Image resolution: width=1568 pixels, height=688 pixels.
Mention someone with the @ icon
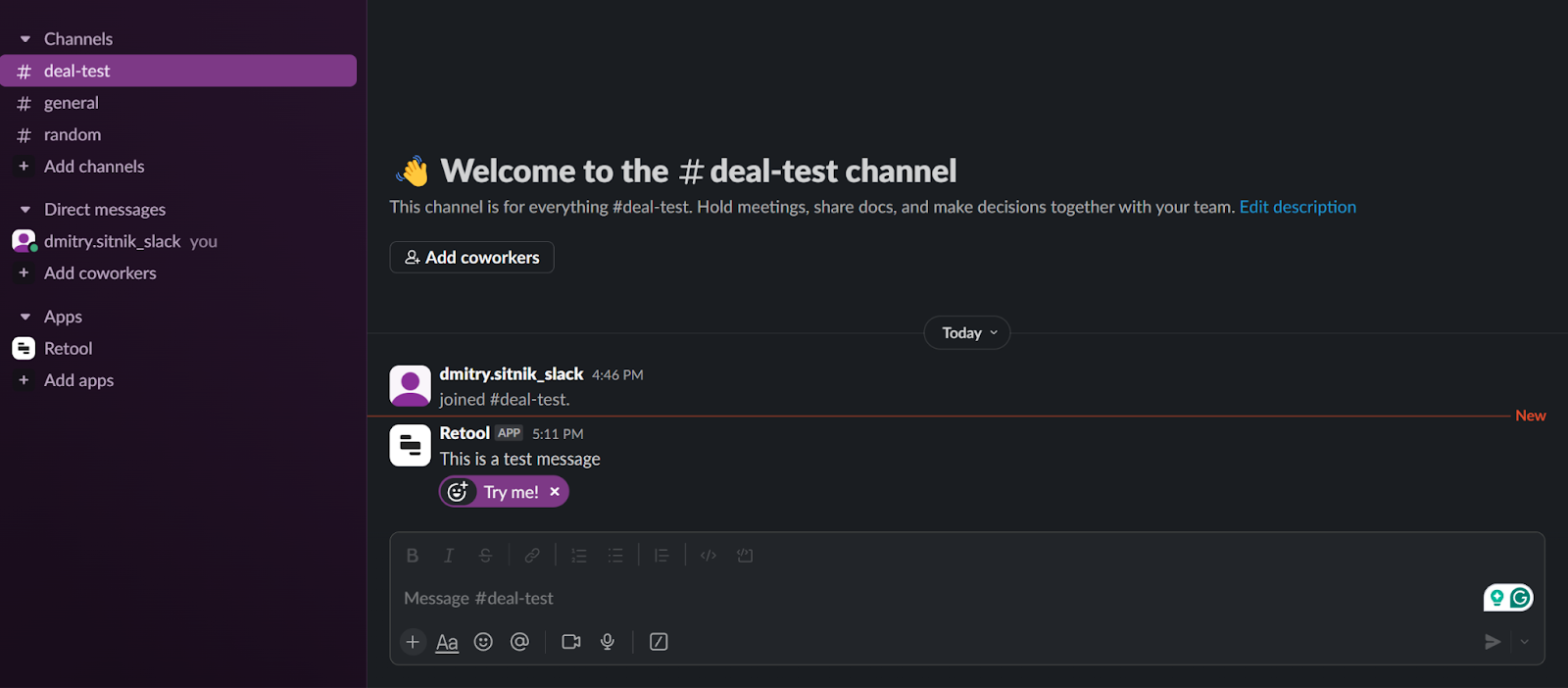pos(519,642)
